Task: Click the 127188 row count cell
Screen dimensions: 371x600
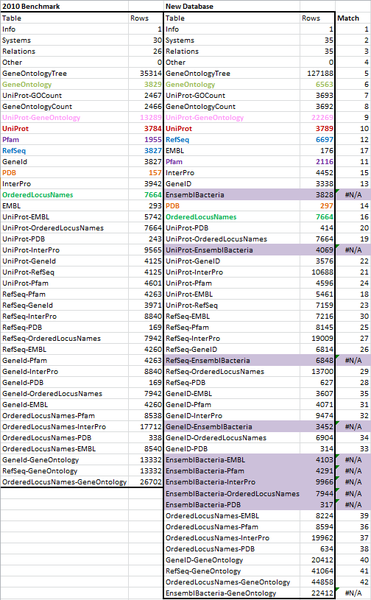Action: 317,73
